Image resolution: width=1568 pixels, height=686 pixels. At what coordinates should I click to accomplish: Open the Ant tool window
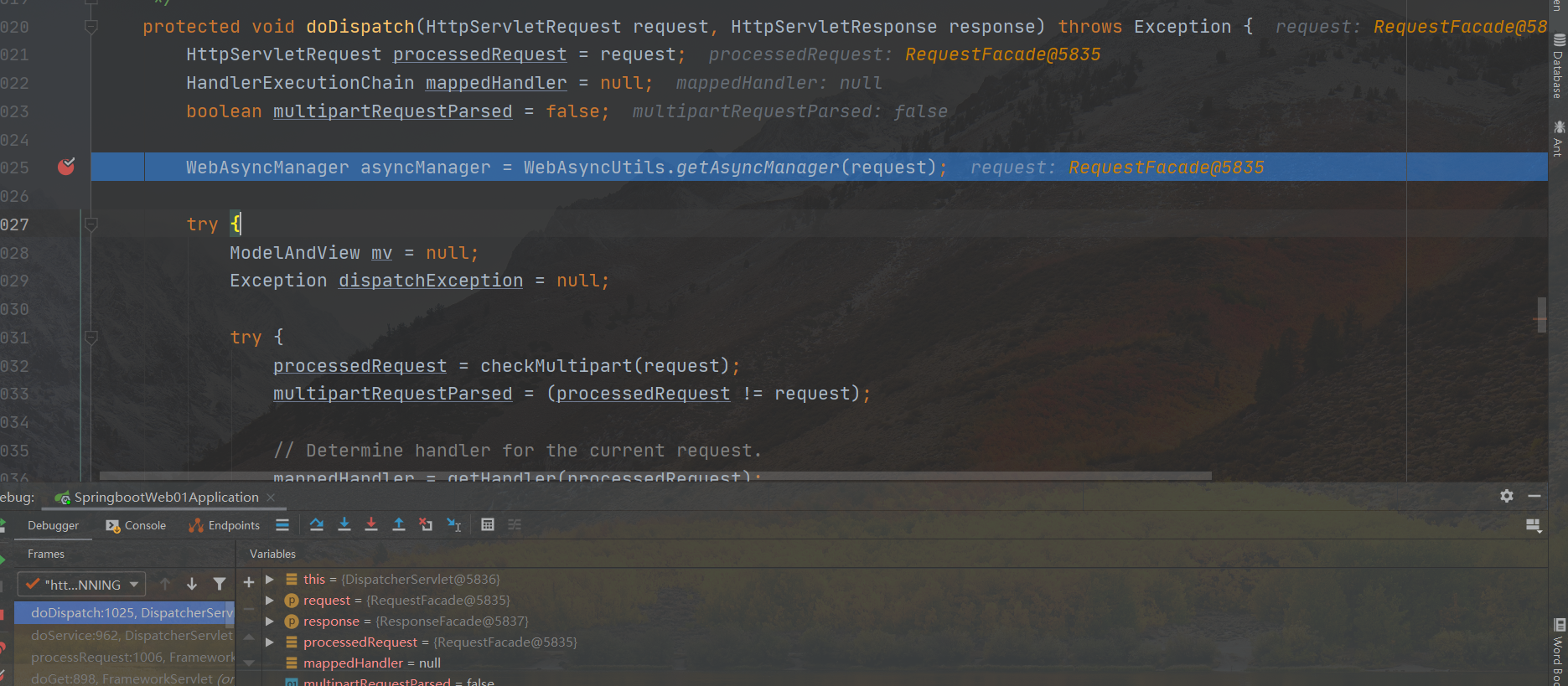tap(1559, 139)
